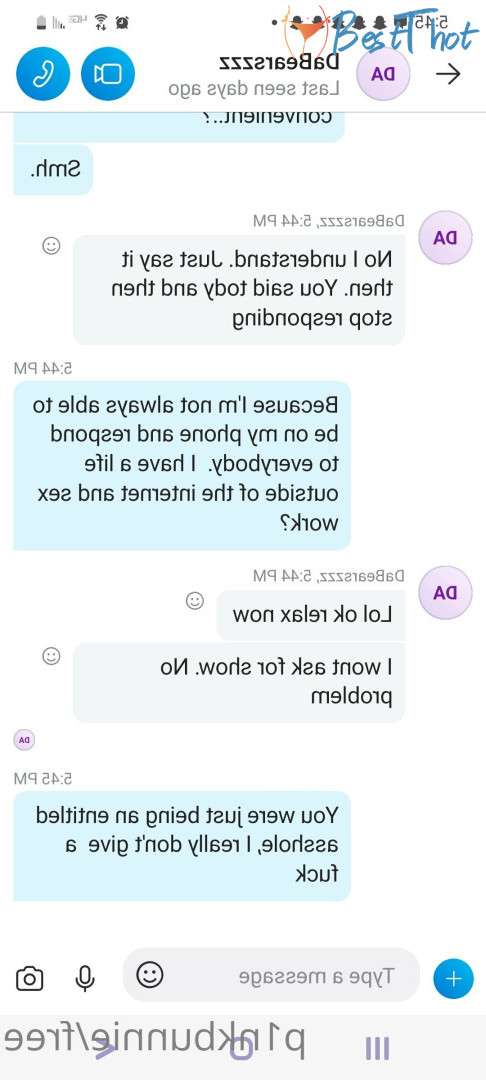486x1080 pixels.
Task: Tap the blue plus add button
Action: [454, 978]
